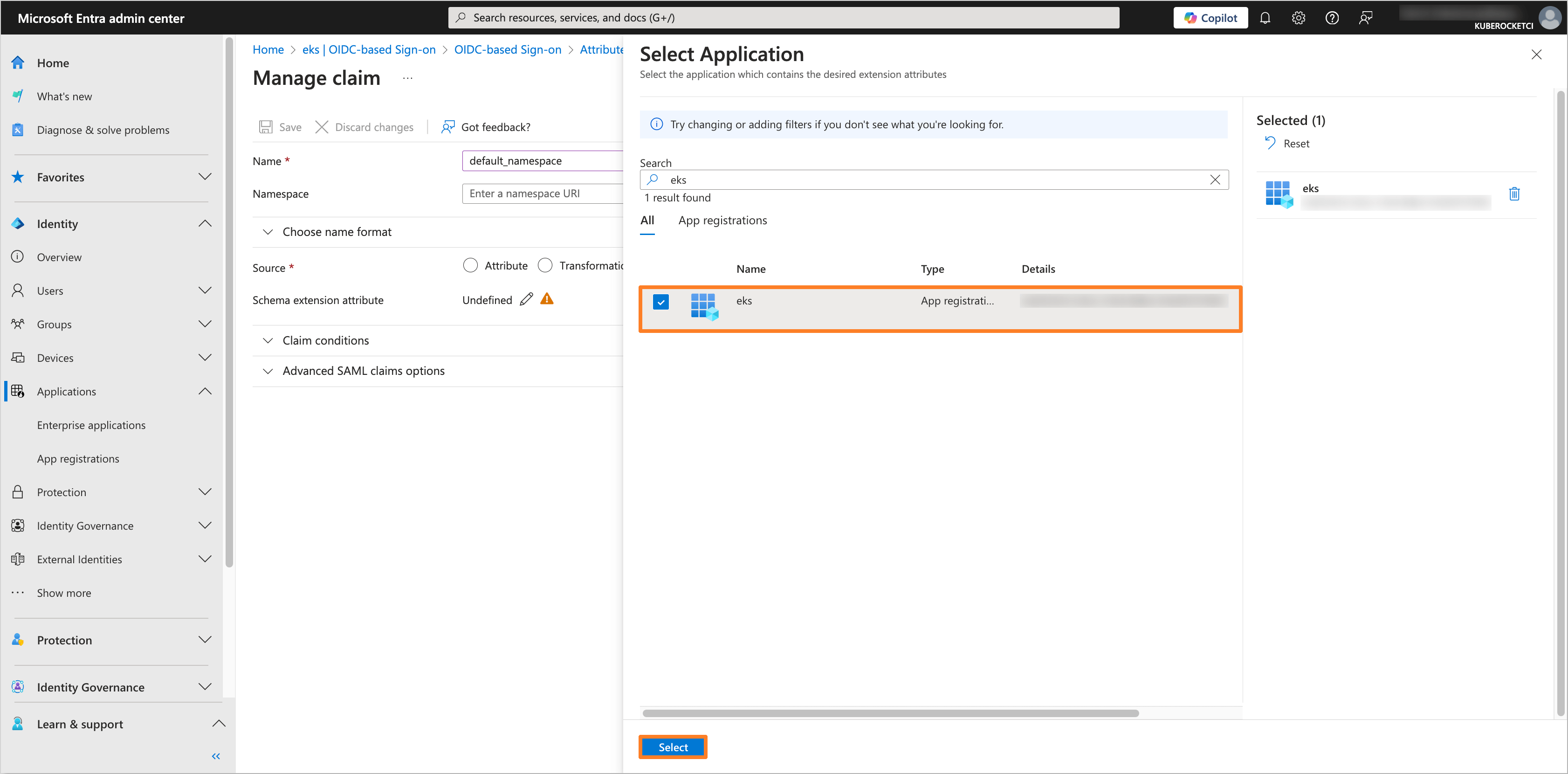Check the warning icon next to Undefined attribute
The image size is (1568, 774).
click(546, 299)
